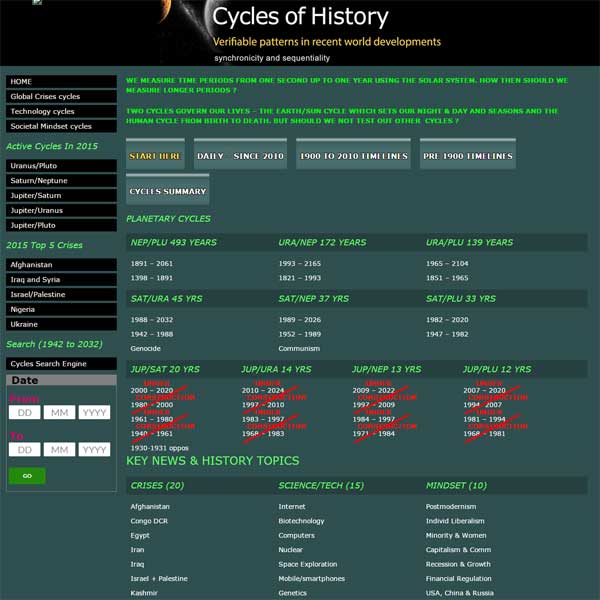Open Congo DCR crisis topic
Viewport: 600px width, 600px height.
(x=149, y=521)
